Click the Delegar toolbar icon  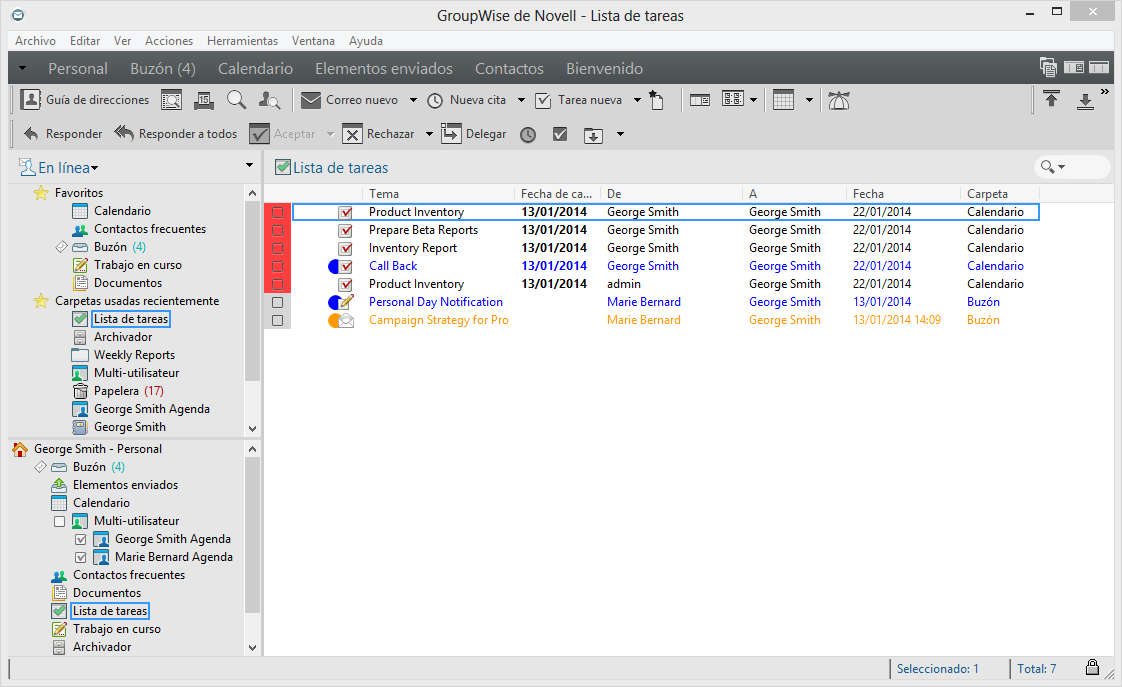tap(451, 134)
